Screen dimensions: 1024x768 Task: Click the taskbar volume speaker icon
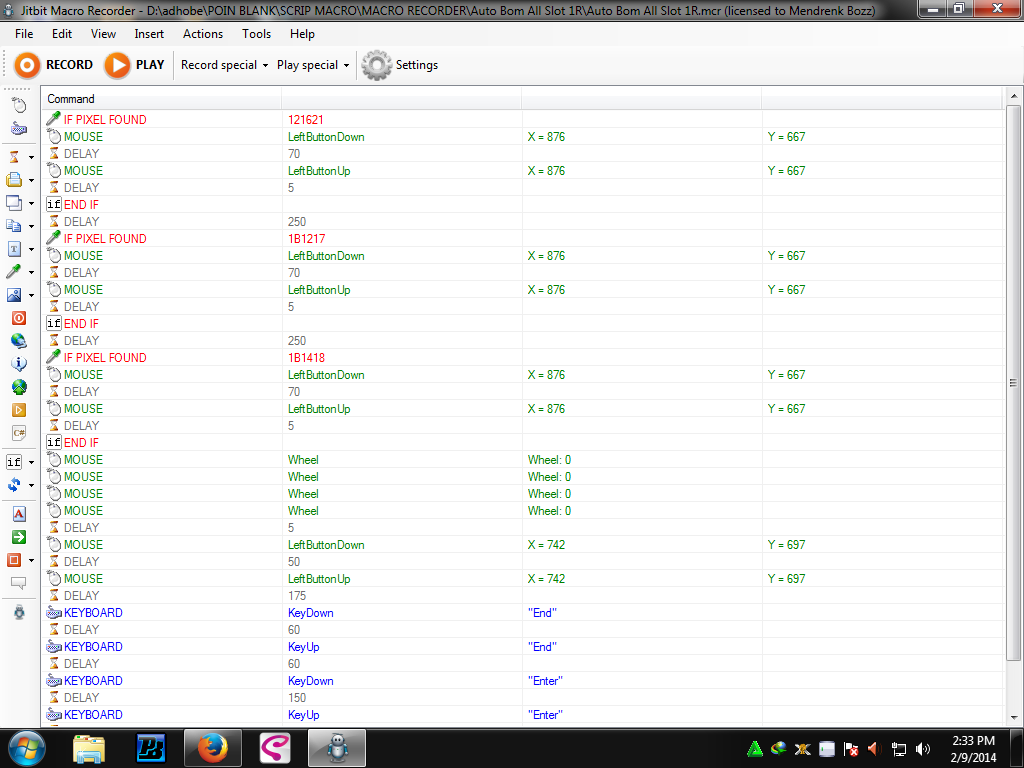coord(922,749)
